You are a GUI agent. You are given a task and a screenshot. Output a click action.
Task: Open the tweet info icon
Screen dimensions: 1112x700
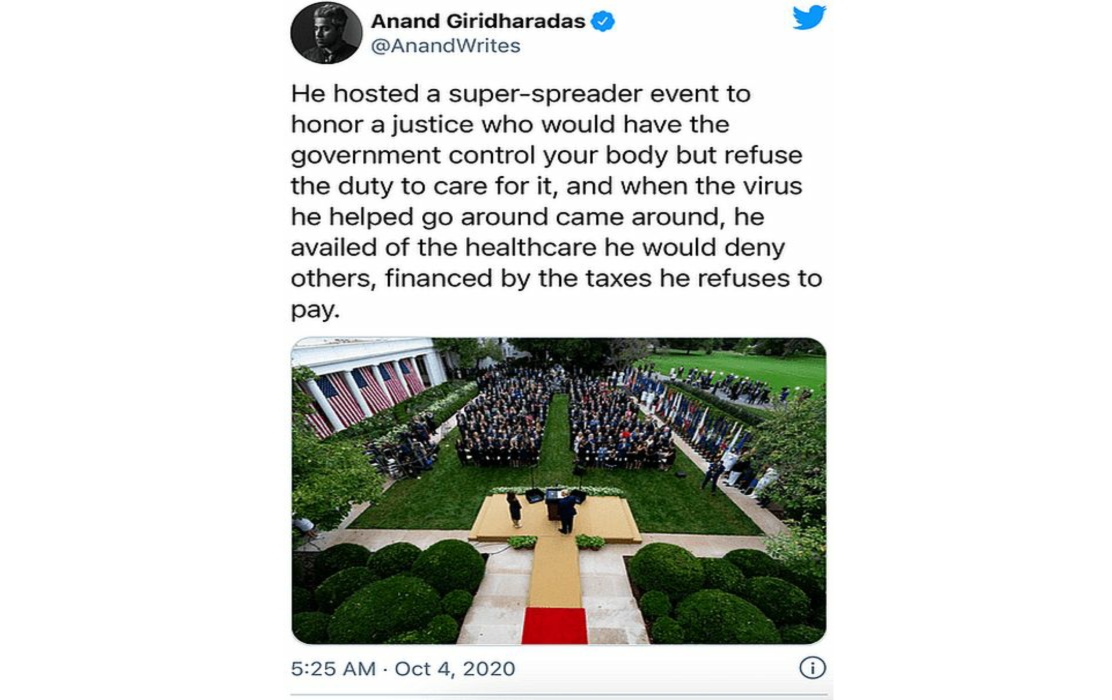coord(812,667)
